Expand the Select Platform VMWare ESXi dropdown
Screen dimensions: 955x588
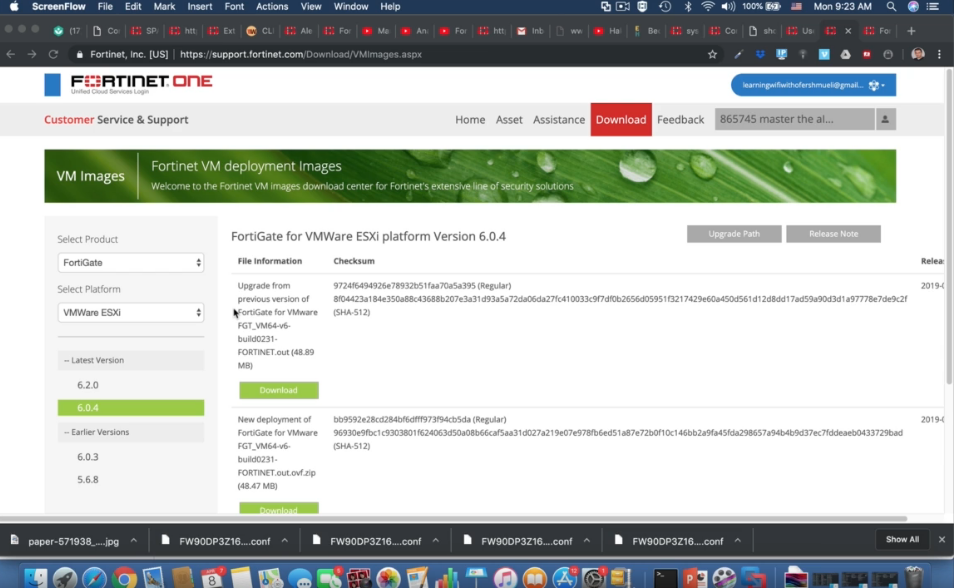(x=130, y=312)
